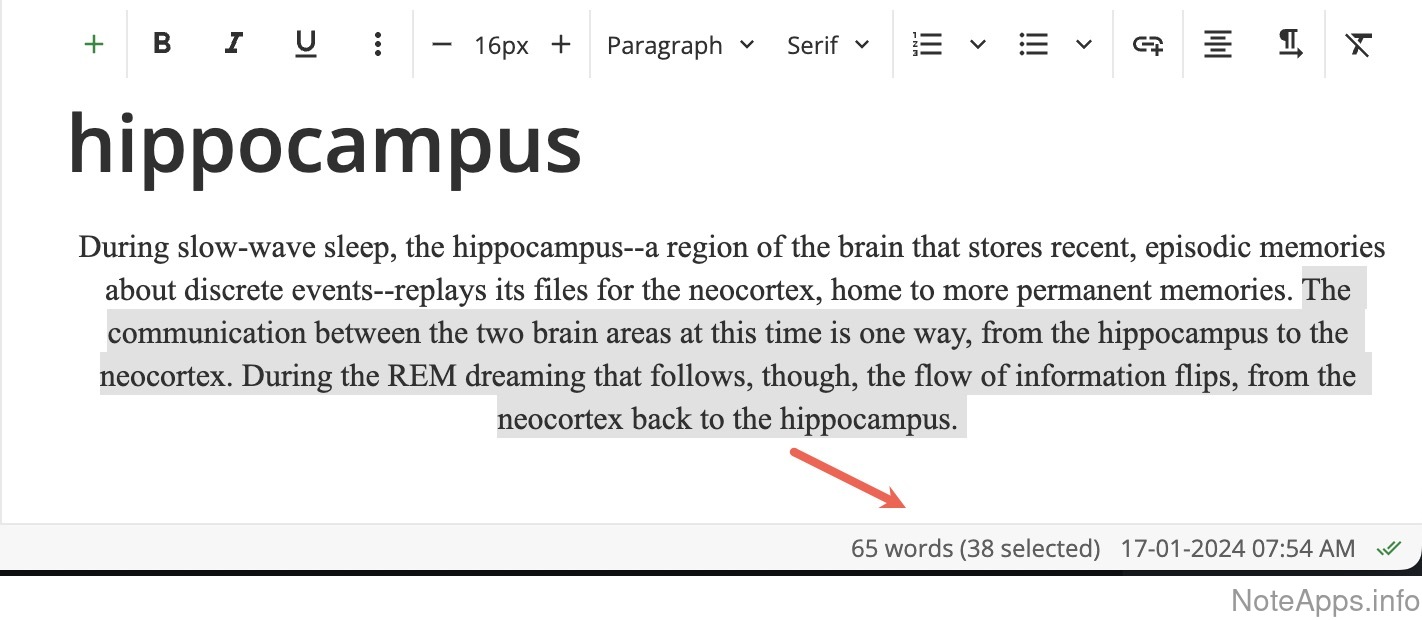
Task: Toggle underline formatting
Action: click(306, 44)
